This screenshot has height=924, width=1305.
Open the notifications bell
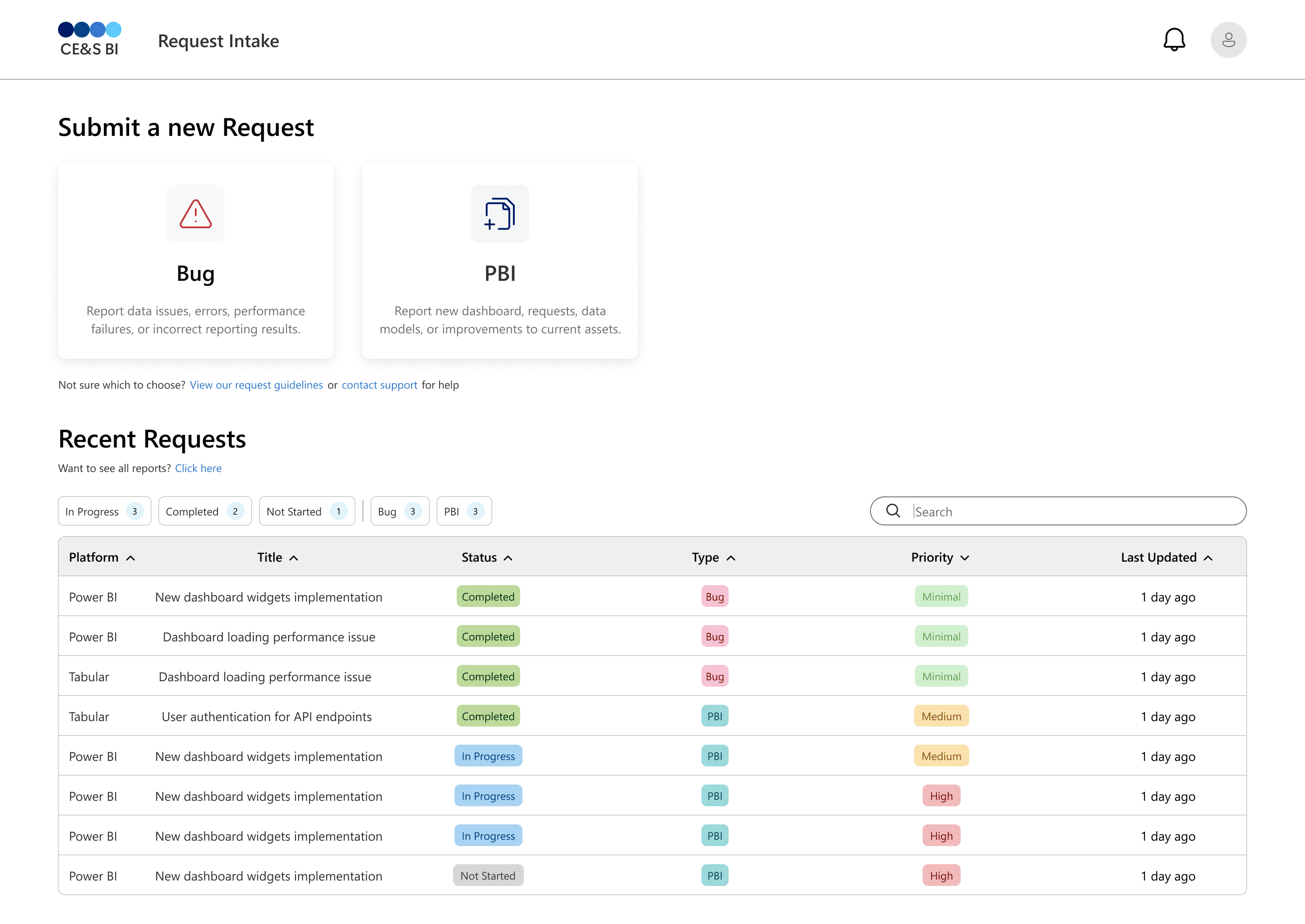(1174, 40)
